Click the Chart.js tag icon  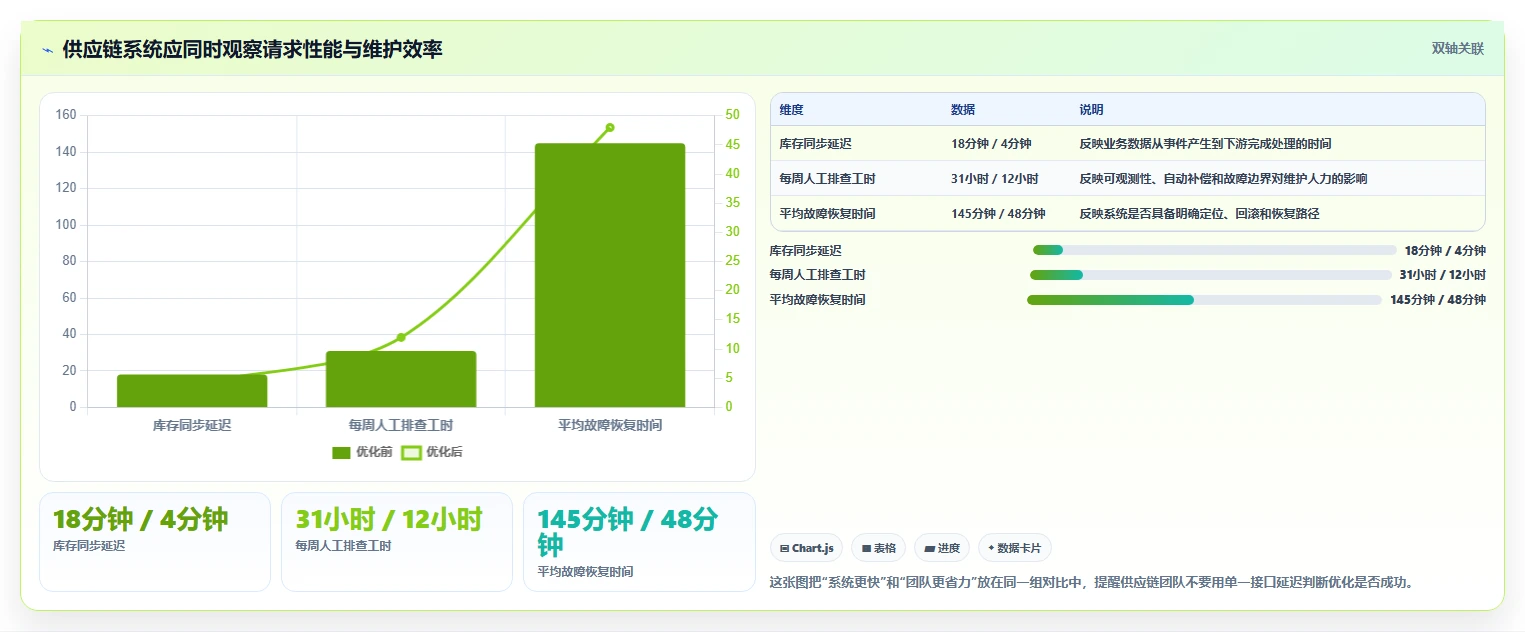tap(784, 549)
